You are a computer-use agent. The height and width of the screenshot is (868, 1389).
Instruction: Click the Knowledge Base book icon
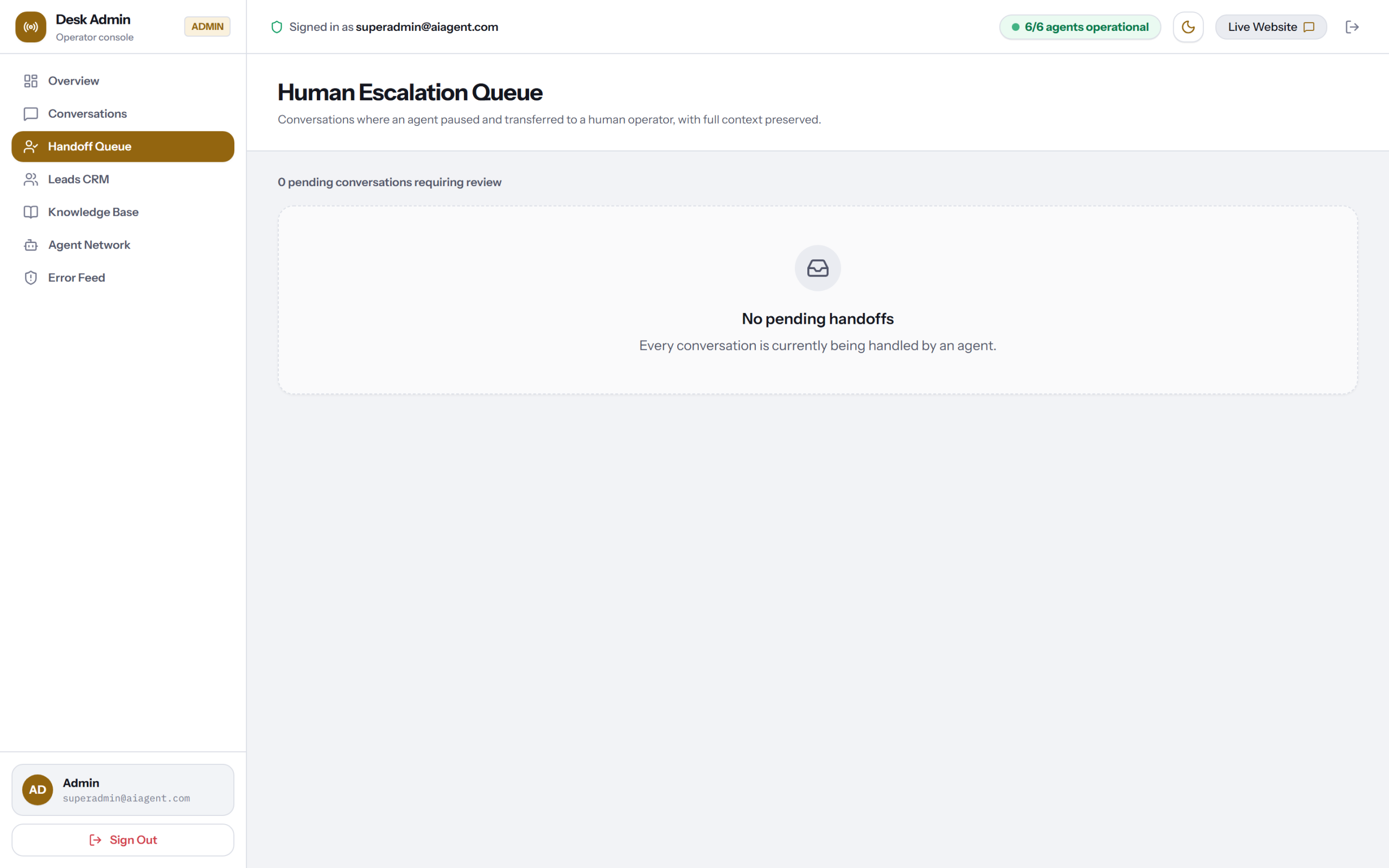[31, 212]
